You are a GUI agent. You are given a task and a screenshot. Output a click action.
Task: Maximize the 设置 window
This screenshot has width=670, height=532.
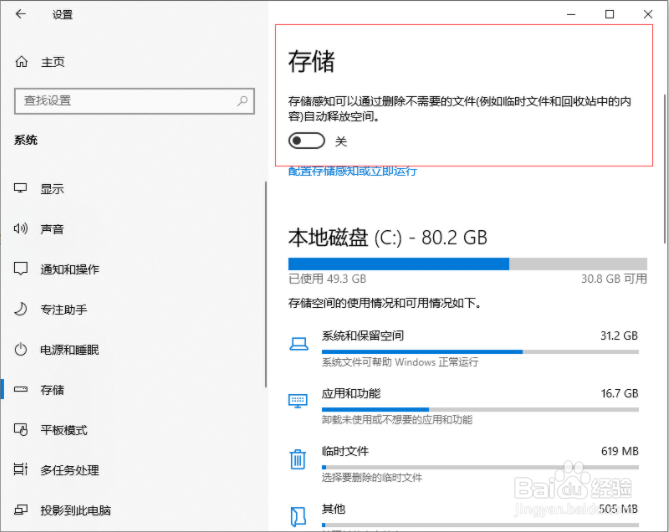pyautogui.click(x=610, y=14)
